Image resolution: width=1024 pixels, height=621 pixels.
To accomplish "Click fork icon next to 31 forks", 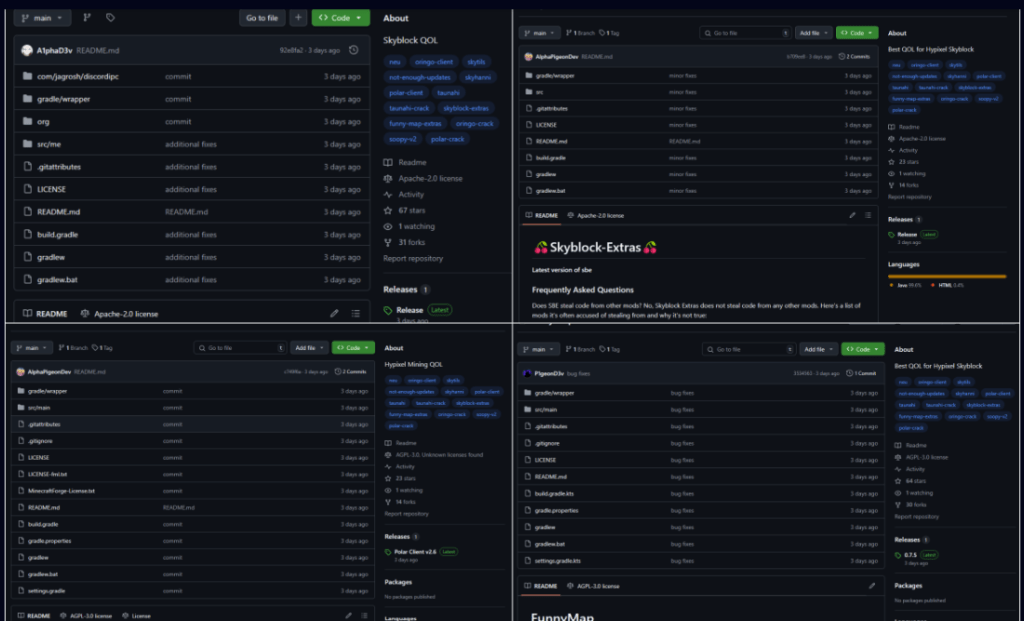I will click(x=388, y=242).
